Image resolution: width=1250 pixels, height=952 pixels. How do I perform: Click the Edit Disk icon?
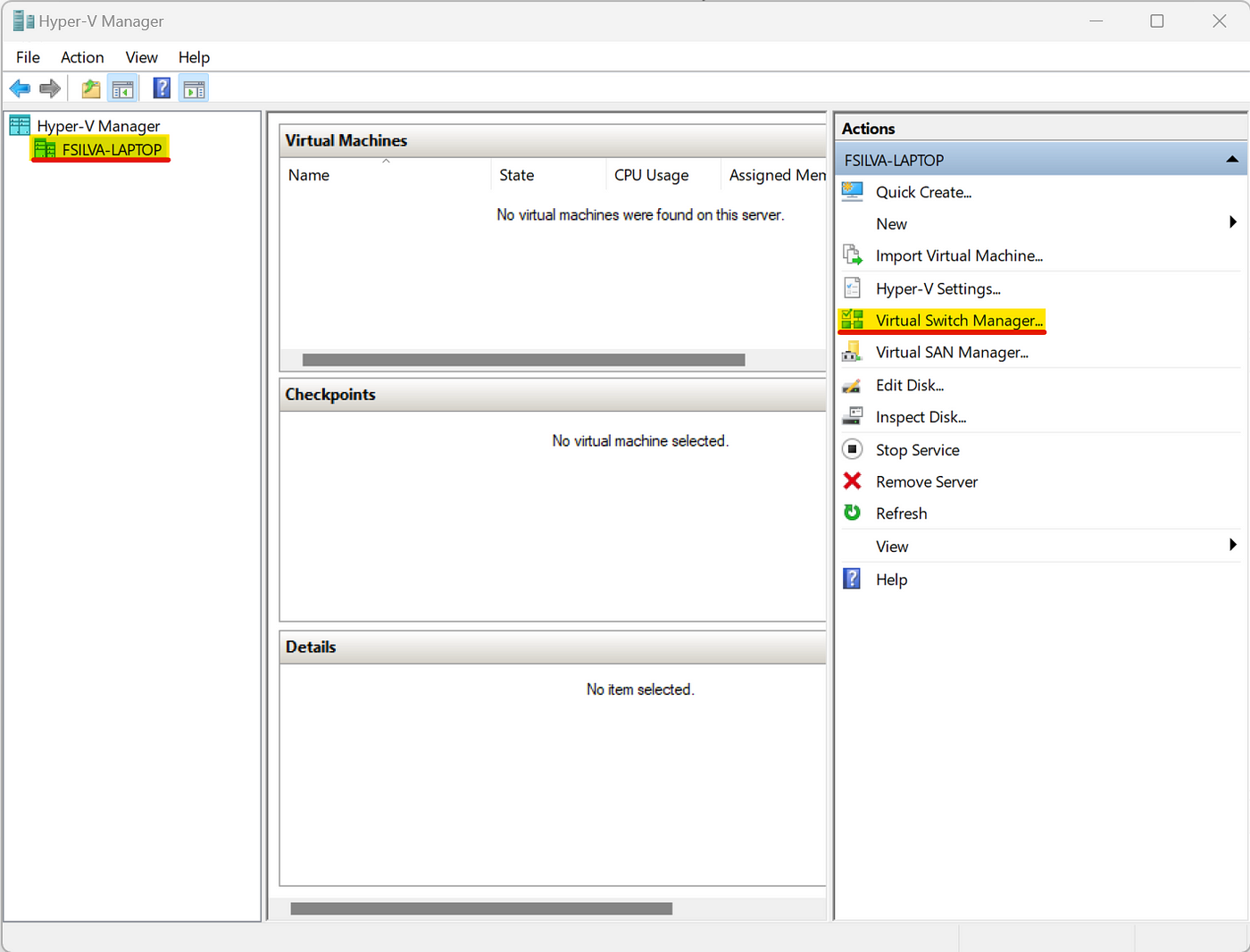click(x=853, y=385)
